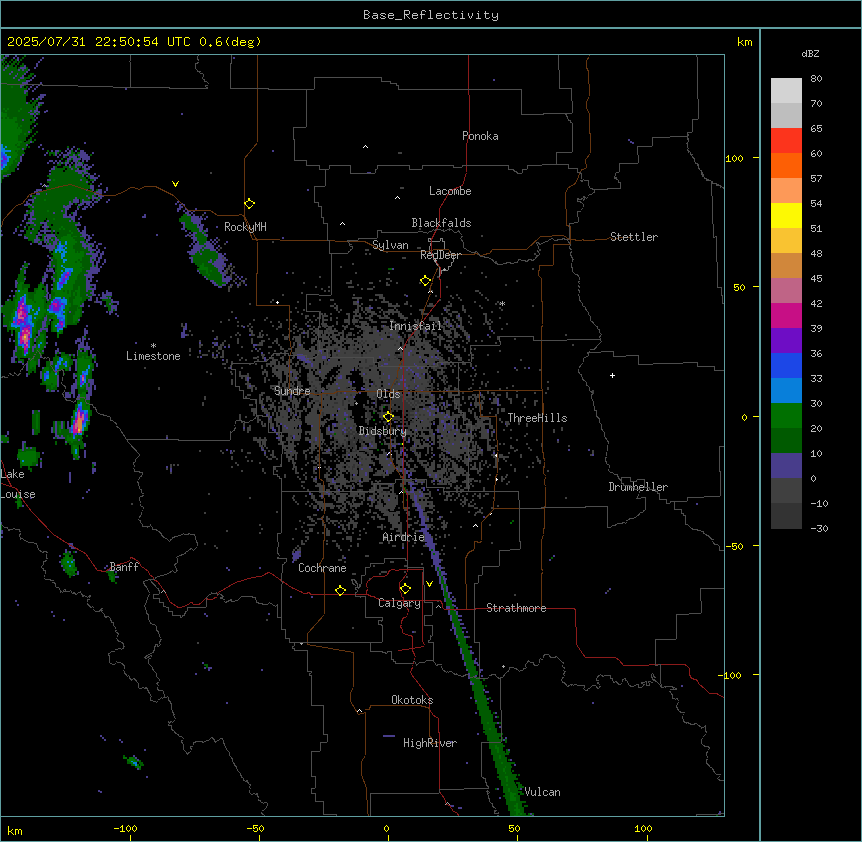862x842 pixels.
Task: Click the -30 value on the dBZ scale
Action: (819, 528)
